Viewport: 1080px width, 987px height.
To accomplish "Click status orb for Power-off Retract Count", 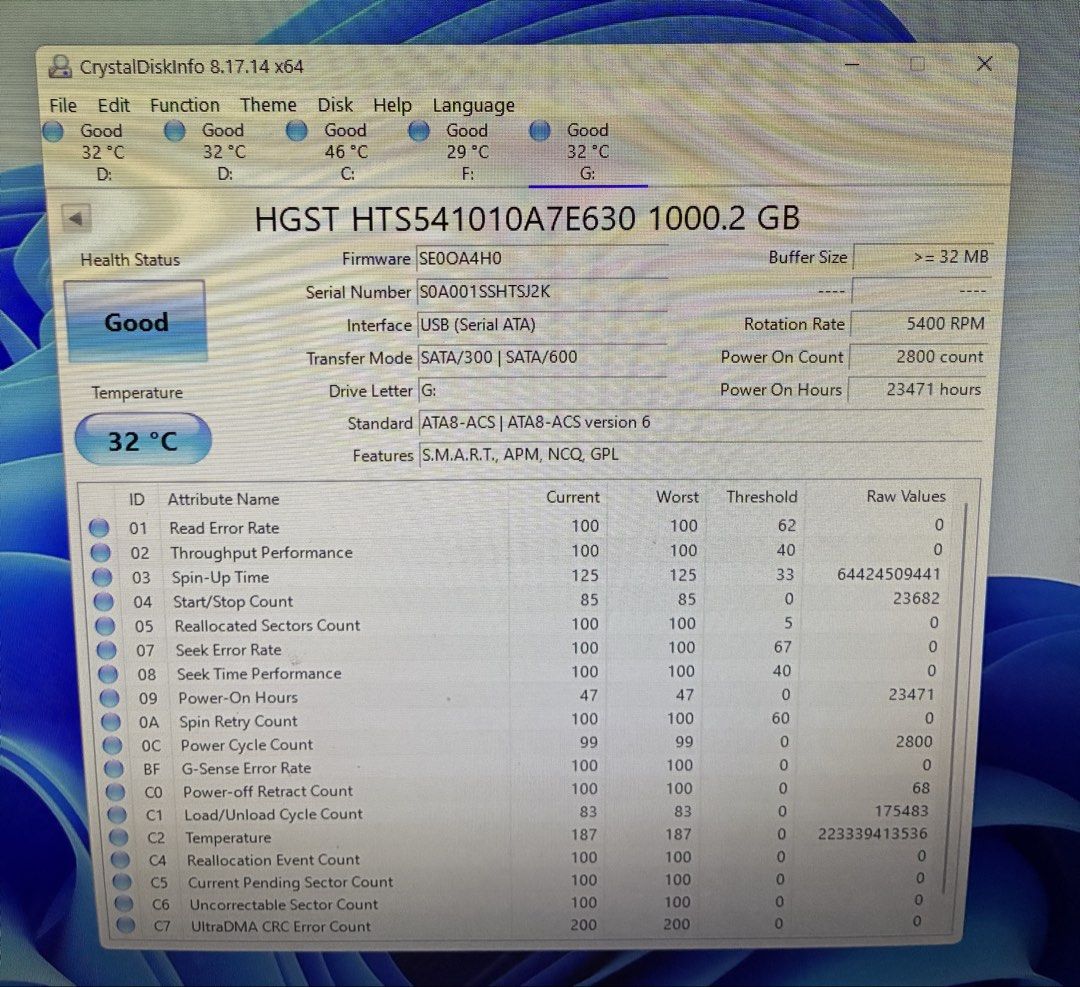I will point(116,791).
